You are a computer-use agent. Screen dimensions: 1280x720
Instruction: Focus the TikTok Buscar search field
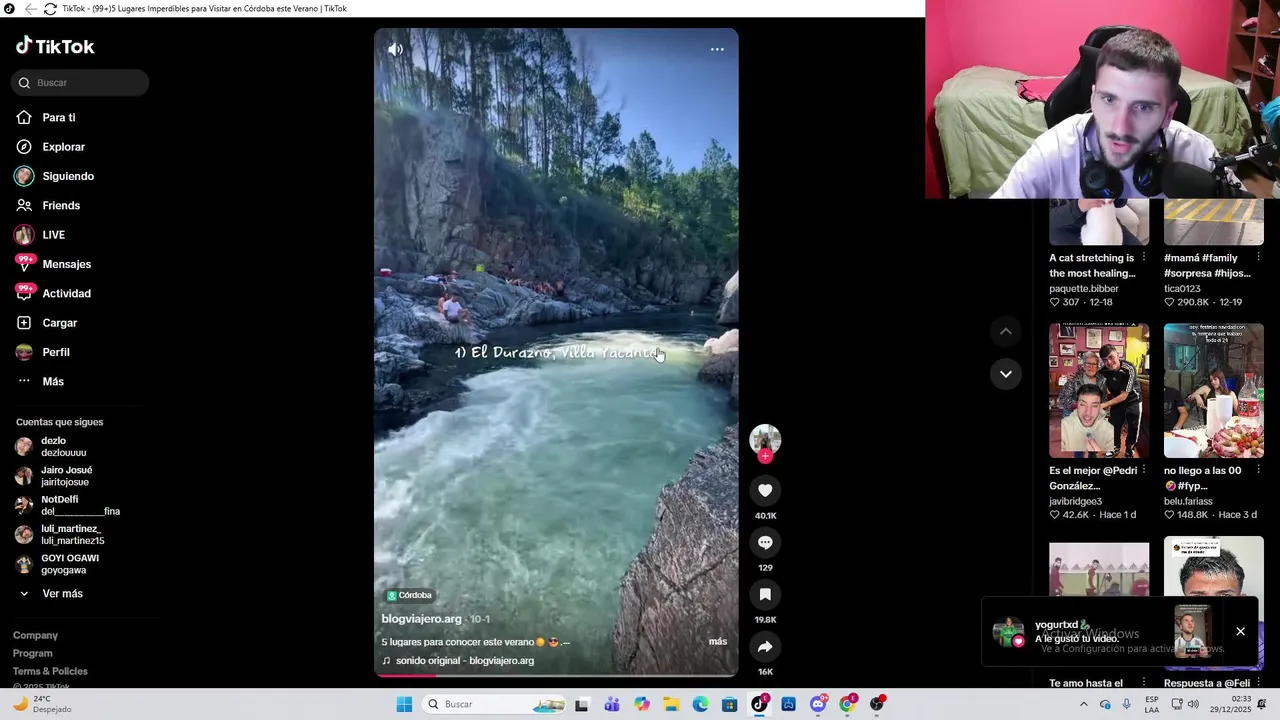tap(80, 83)
